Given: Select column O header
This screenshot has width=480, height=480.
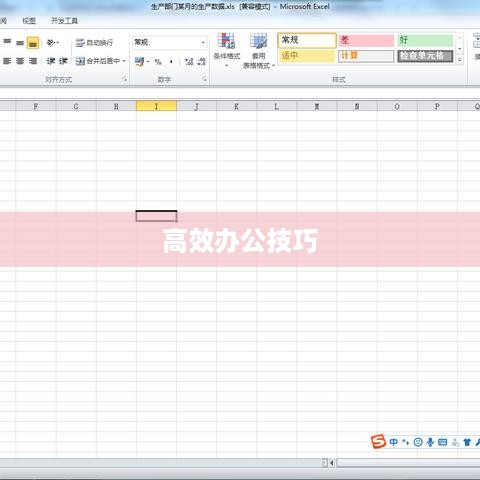Looking at the screenshot, I should click(397, 106).
